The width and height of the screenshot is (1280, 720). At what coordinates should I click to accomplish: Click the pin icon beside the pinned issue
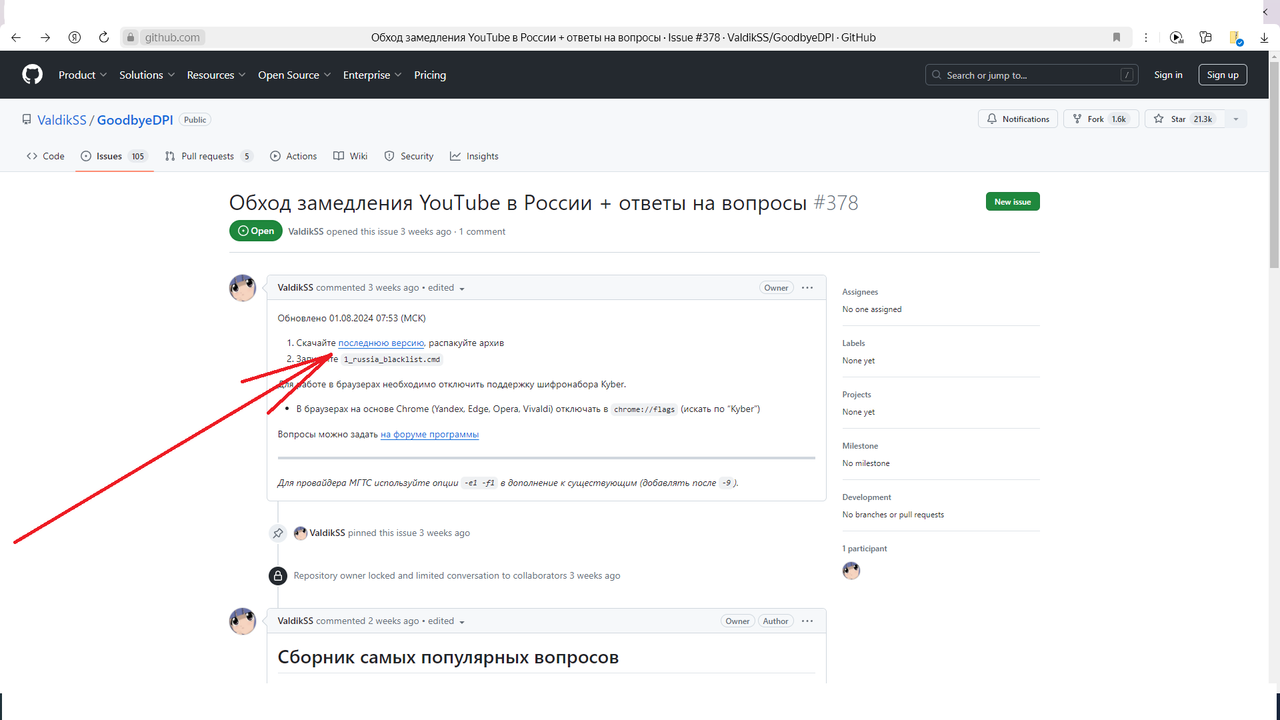coord(278,532)
